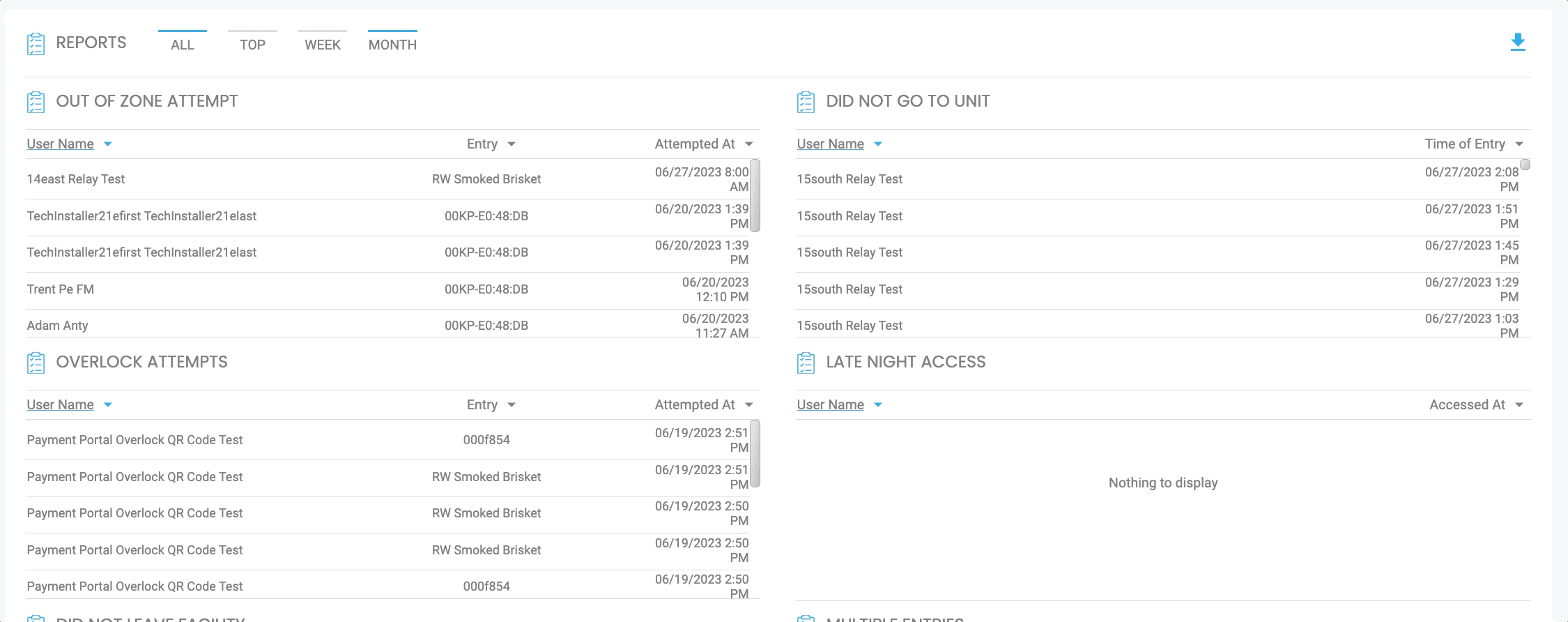Click the Late Night Access clipboard icon
This screenshot has height=622, width=1568.
coord(806,363)
